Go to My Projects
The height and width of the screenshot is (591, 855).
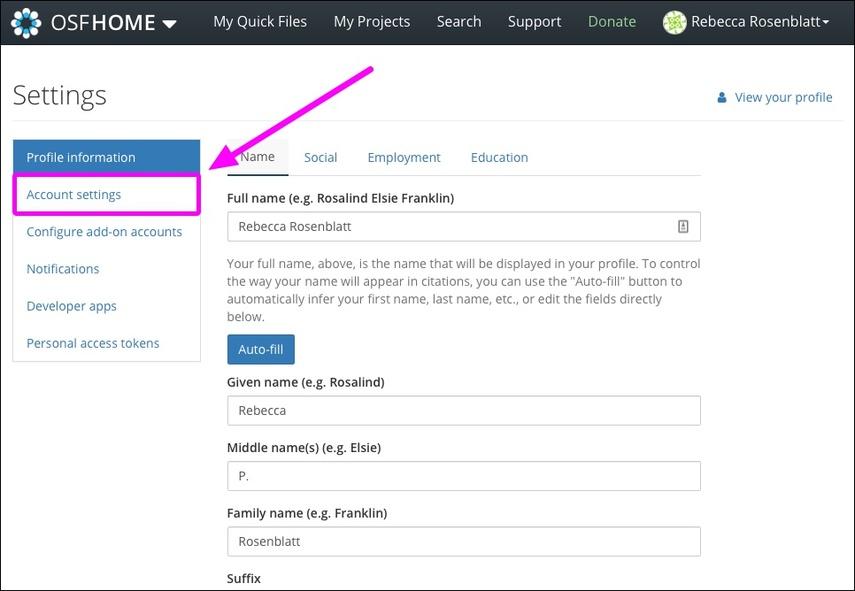point(372,22)
